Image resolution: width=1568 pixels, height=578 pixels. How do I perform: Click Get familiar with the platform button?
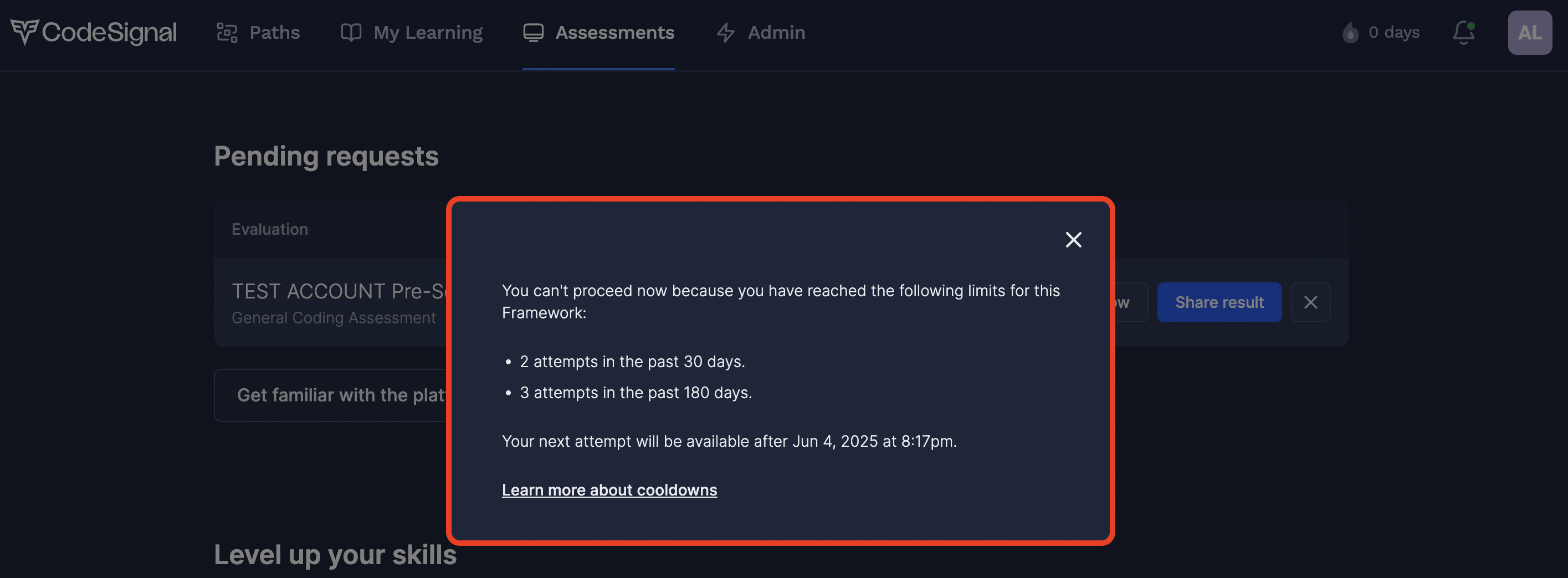pos(332,395)
